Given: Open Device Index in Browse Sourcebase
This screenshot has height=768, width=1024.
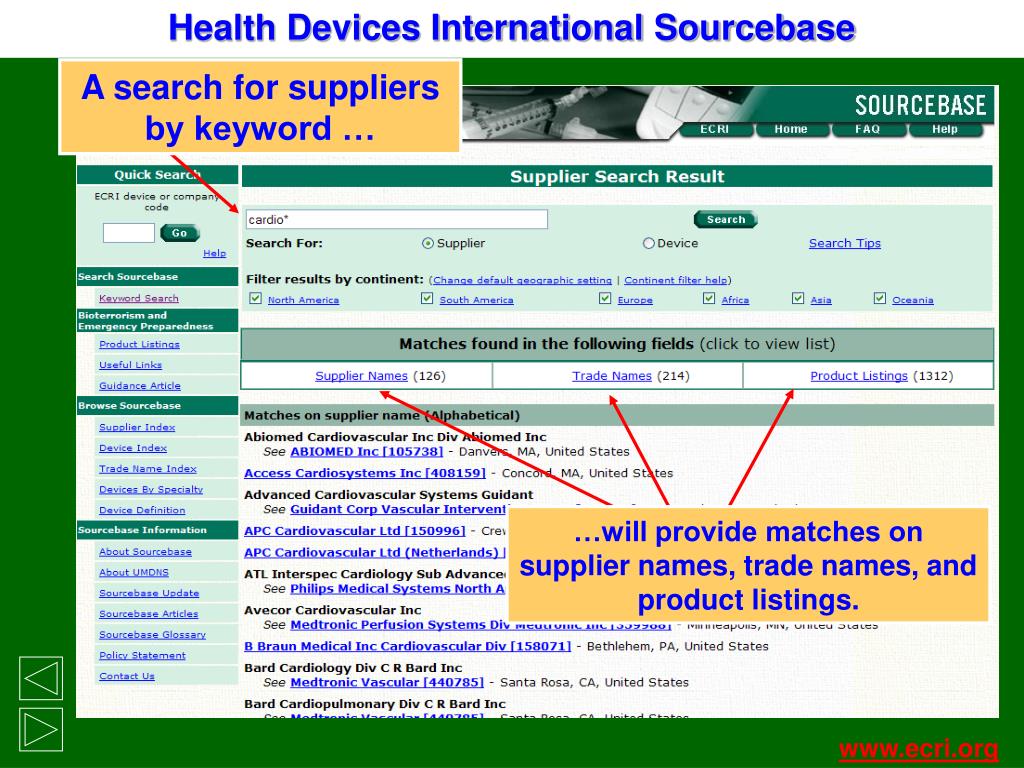Looking at the screenshot, I should click(x=133, y=448).
